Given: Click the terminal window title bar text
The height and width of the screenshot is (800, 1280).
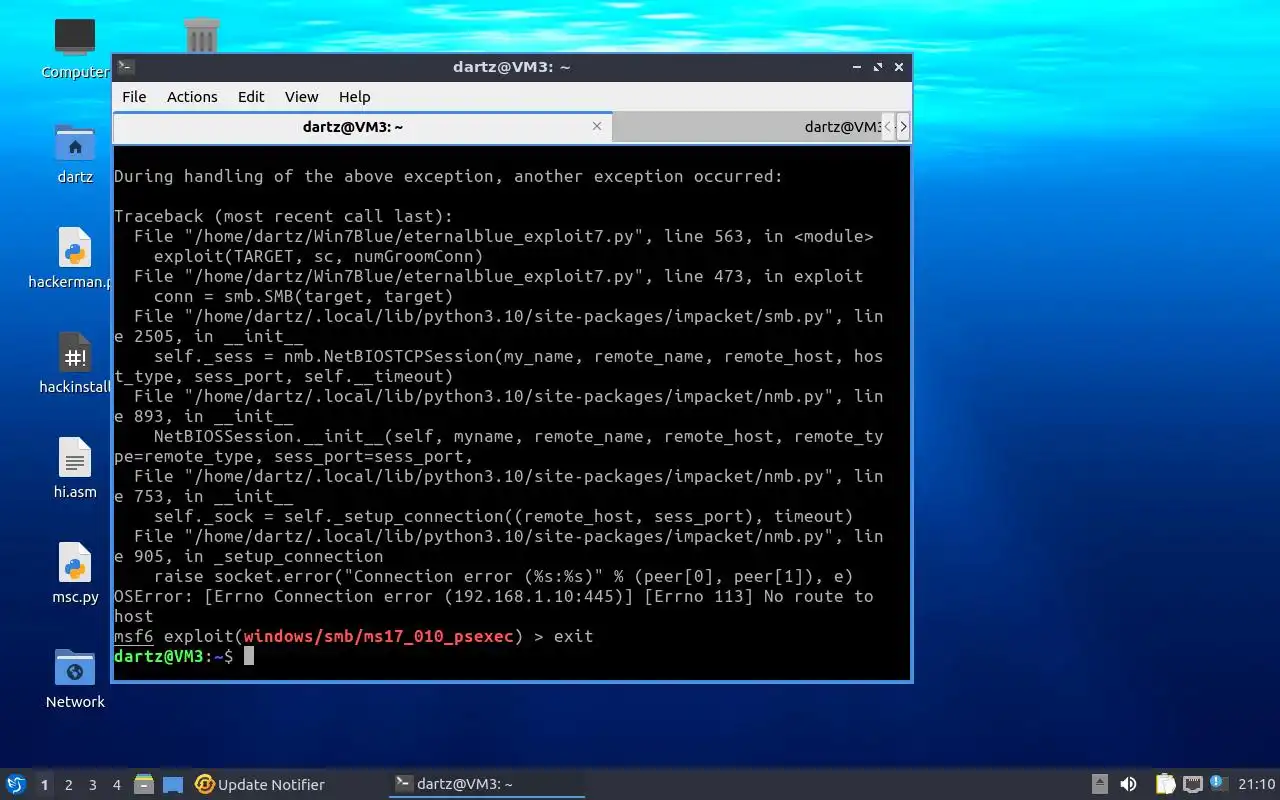Looking at the screenshot, I should [511, 67].
